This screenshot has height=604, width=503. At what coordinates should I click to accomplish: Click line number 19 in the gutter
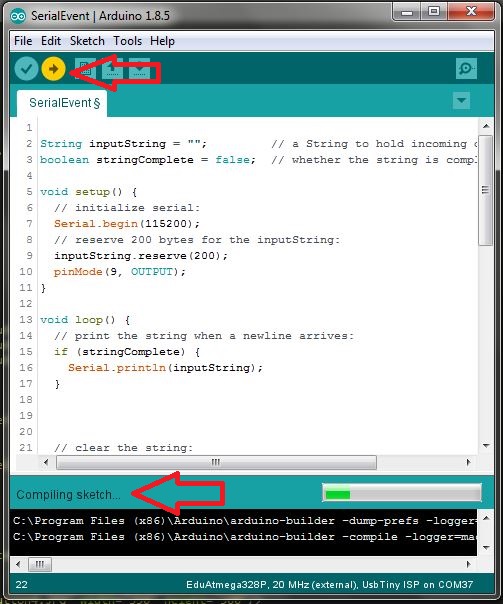(26, 416)
